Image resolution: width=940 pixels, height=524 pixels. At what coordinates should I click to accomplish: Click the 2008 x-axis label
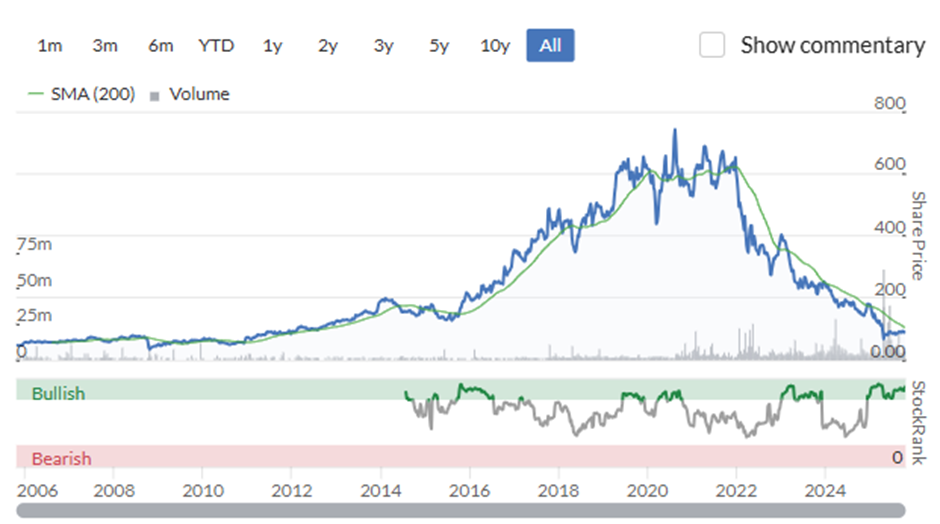114,490
